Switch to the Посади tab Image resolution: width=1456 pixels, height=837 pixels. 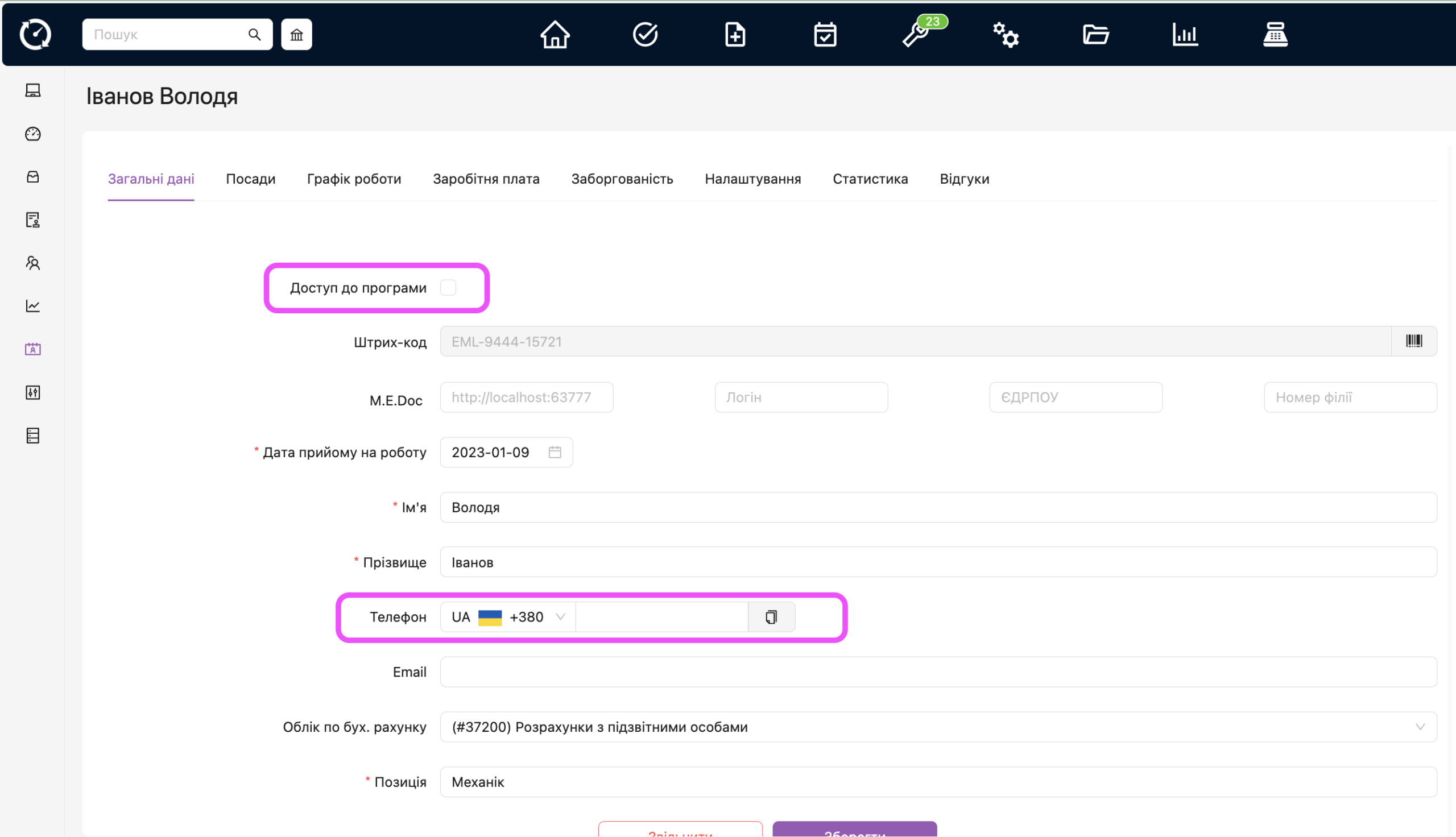[251, 179]
